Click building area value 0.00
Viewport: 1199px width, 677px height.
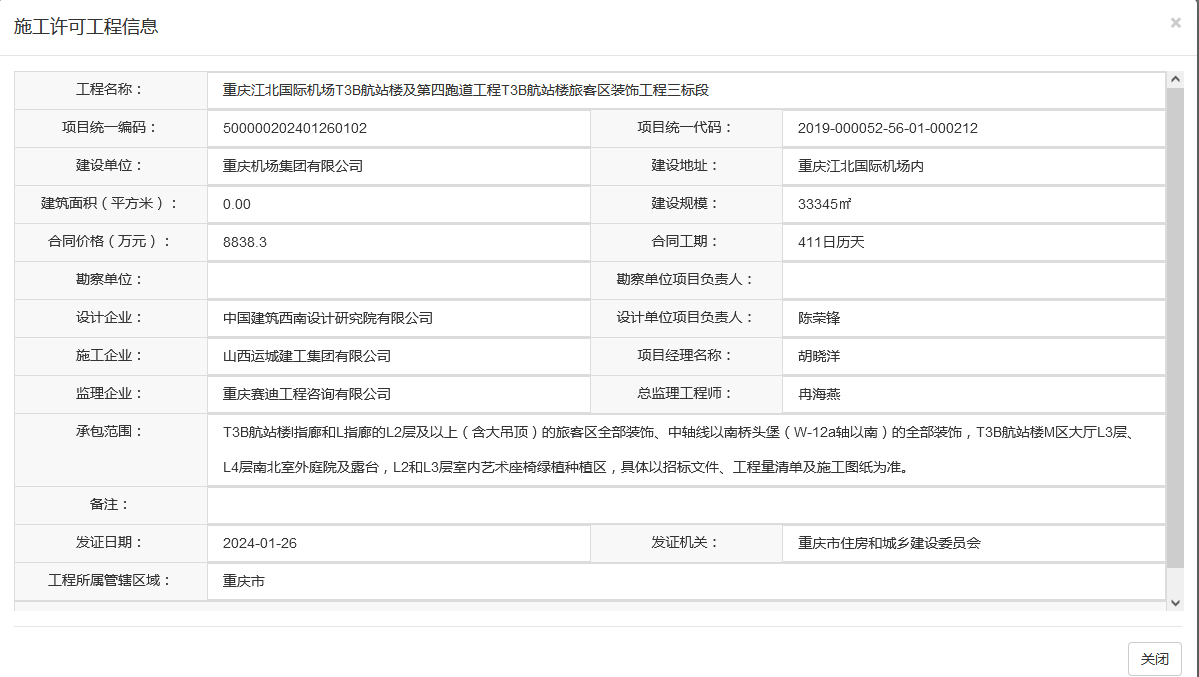(236, 204)
